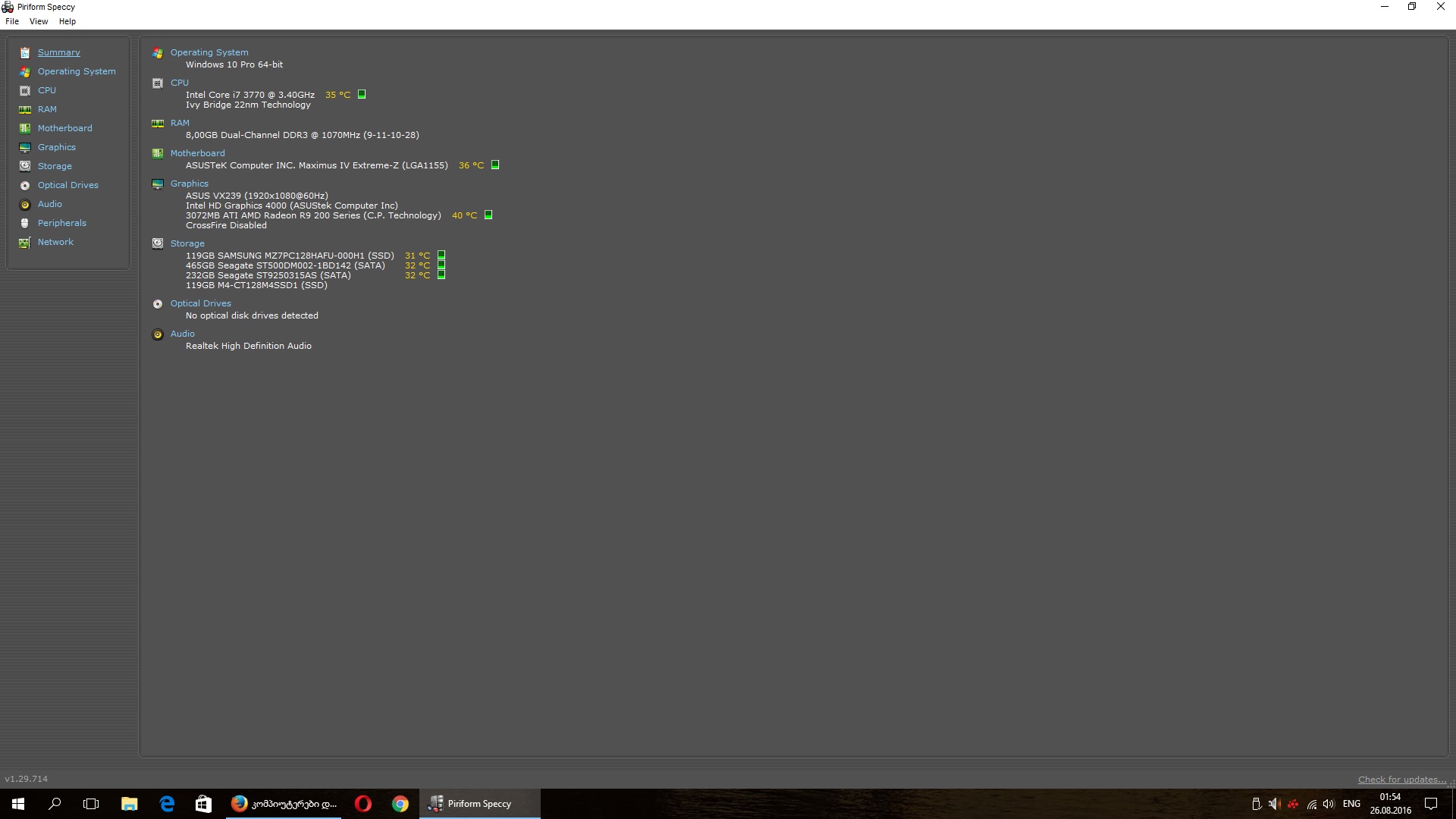This screenshot has width=1456, height=819.
Task: Click green indicator next to motherboard temperature
Action: (x=495, y=165)
